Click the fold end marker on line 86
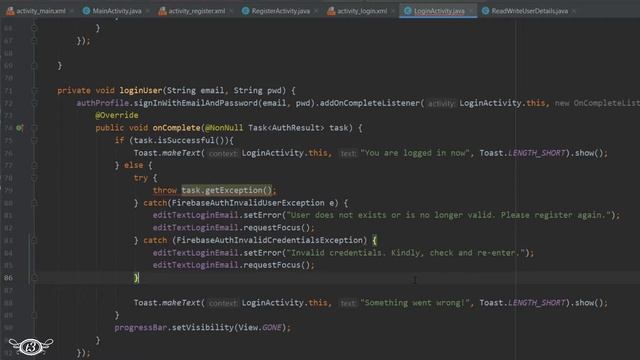This screenshot has width=640, height=360. tap(35, 278)
